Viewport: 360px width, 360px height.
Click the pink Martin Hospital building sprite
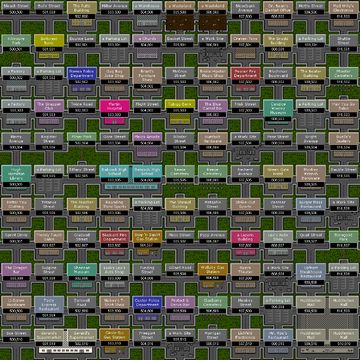(114, 120)
